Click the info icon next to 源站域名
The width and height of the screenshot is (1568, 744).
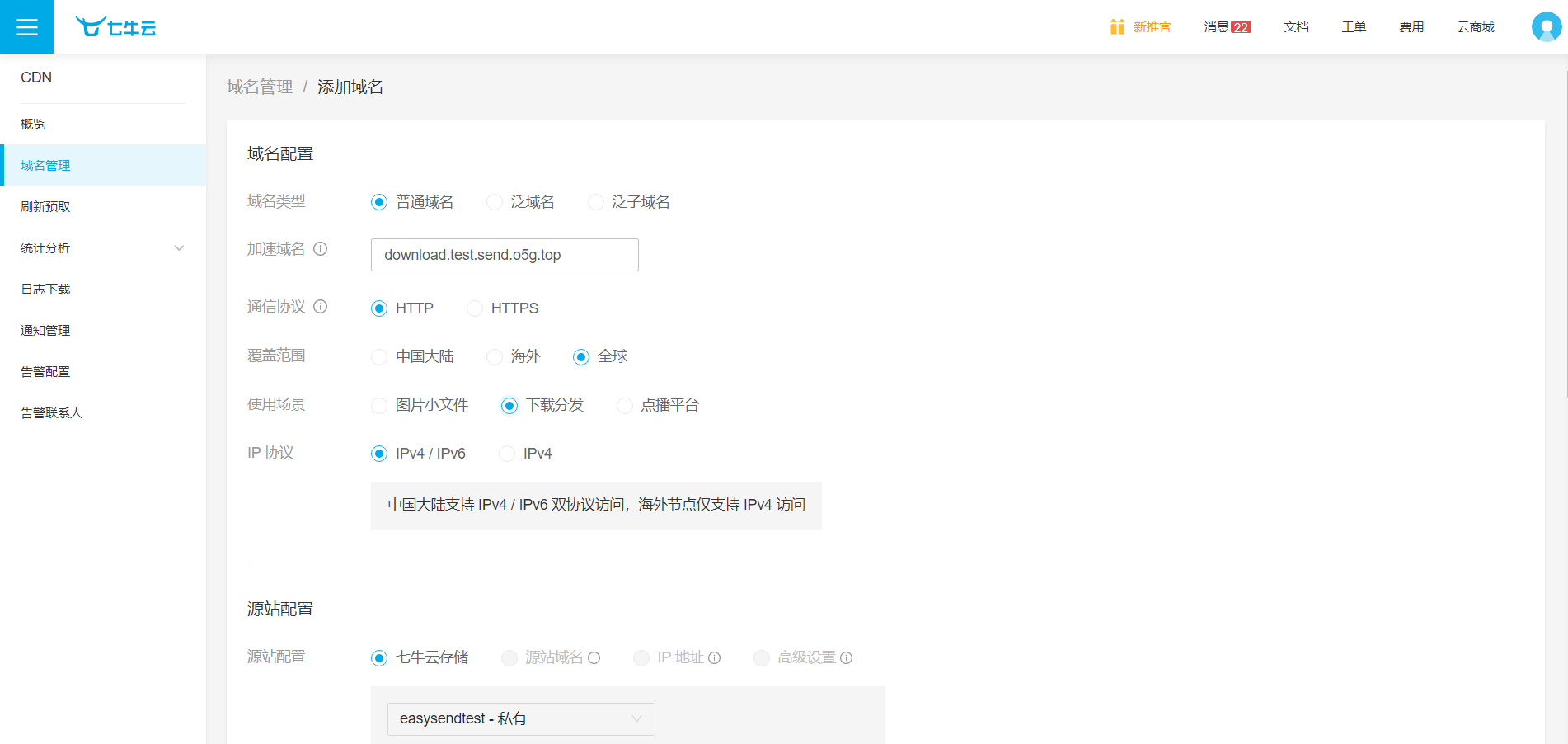pyautogui.click(x=594, y=658)
